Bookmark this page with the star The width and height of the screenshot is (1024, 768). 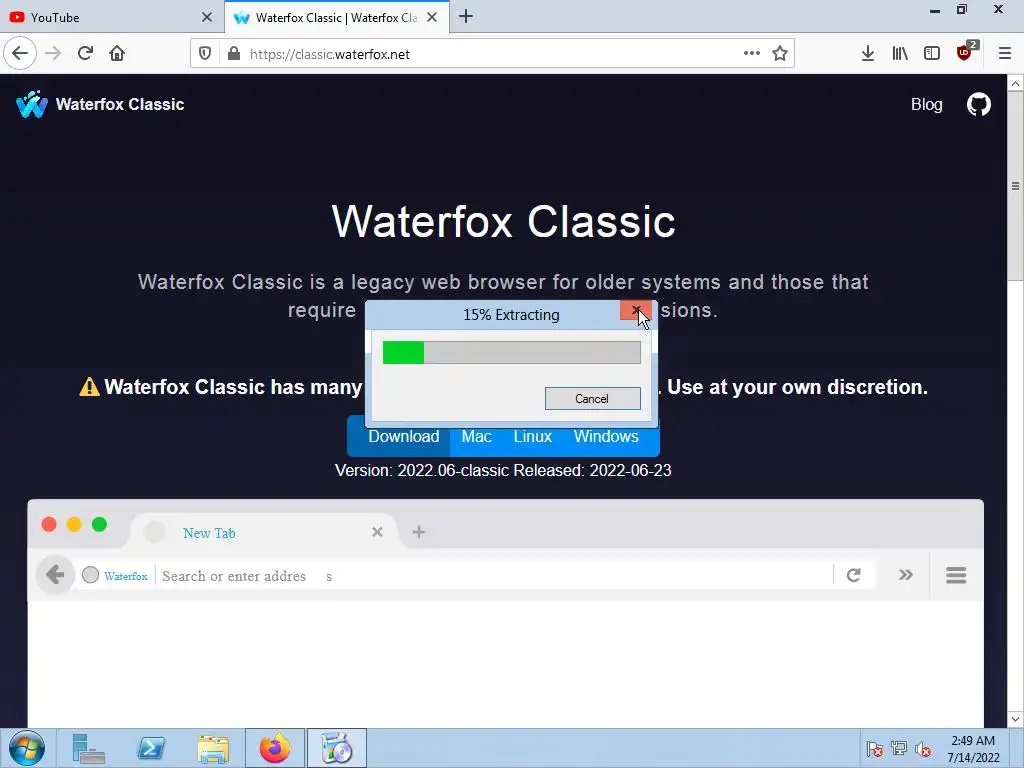pyautogui.click(x=780, y=54)
